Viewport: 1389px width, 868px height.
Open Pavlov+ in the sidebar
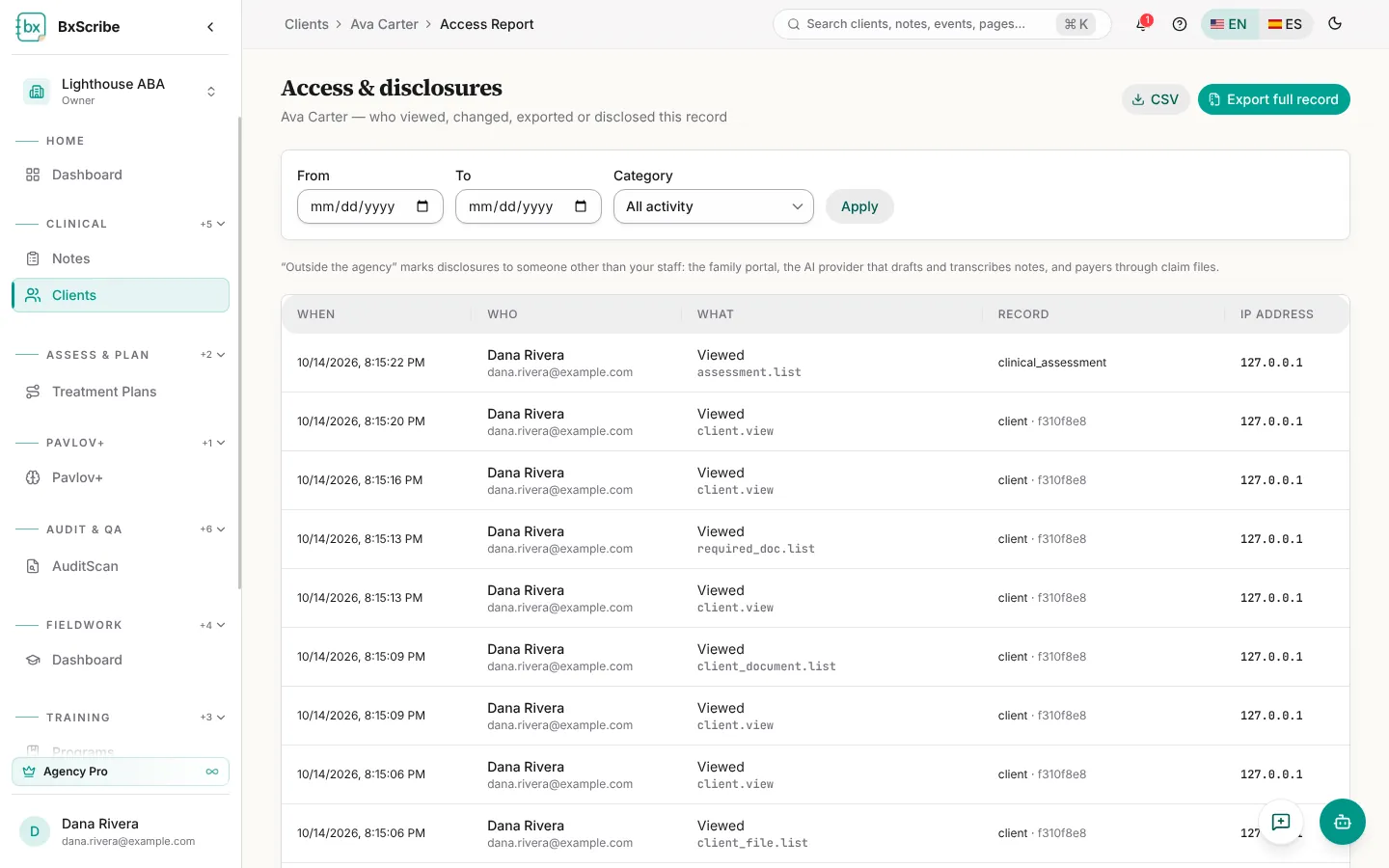[x=121, y=477]
